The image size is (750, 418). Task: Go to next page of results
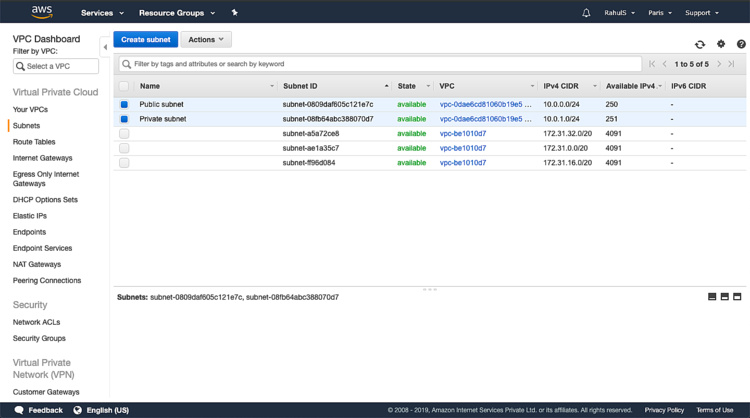point(718,64)
